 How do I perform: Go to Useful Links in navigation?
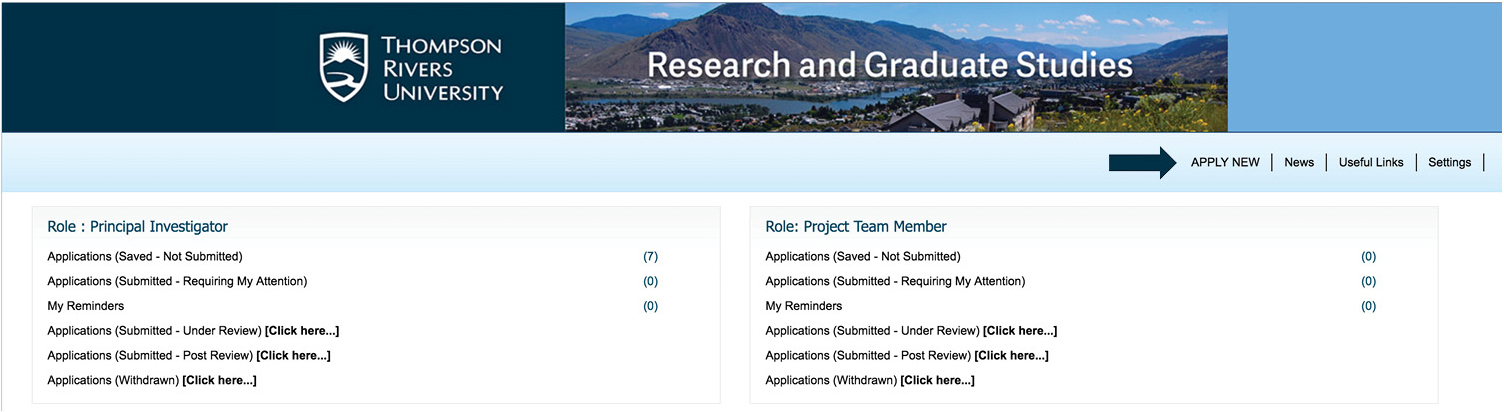1371,162
